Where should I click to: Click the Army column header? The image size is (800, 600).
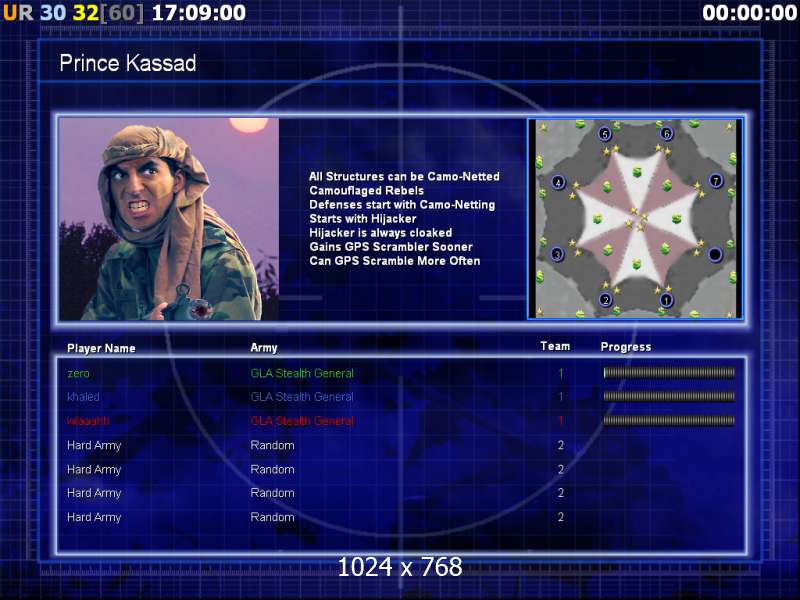264,348
